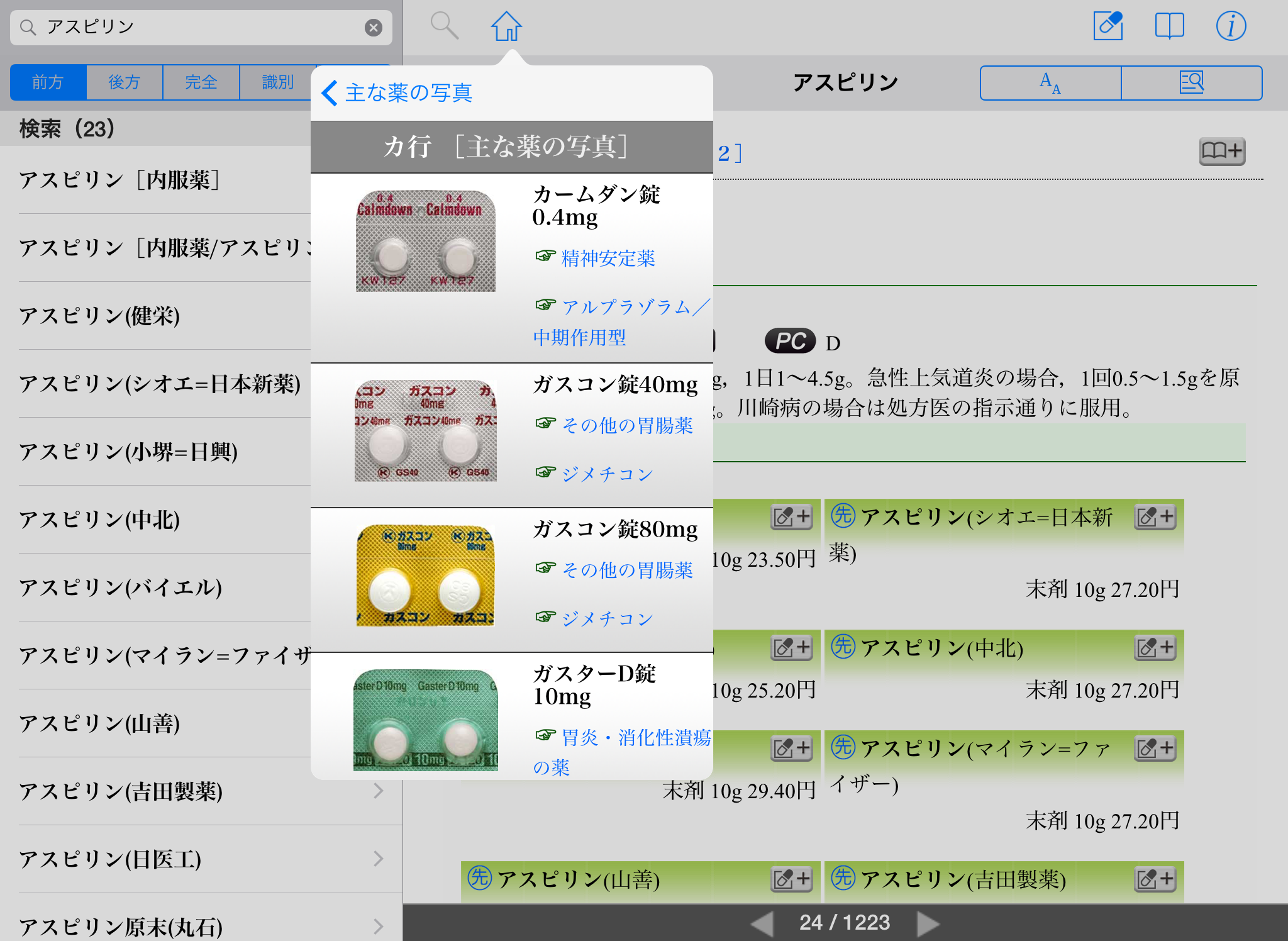Clear the アスピリン search field

pyautogui.click(x=374, y=27)
